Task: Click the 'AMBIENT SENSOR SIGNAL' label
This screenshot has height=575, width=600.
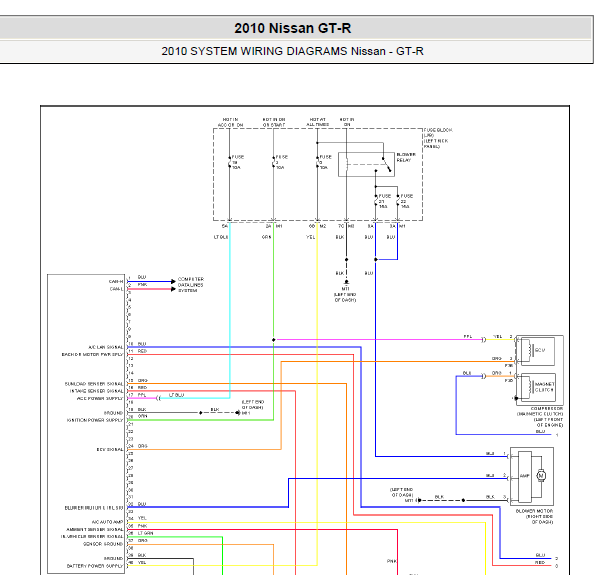Action: coord(95,529)
